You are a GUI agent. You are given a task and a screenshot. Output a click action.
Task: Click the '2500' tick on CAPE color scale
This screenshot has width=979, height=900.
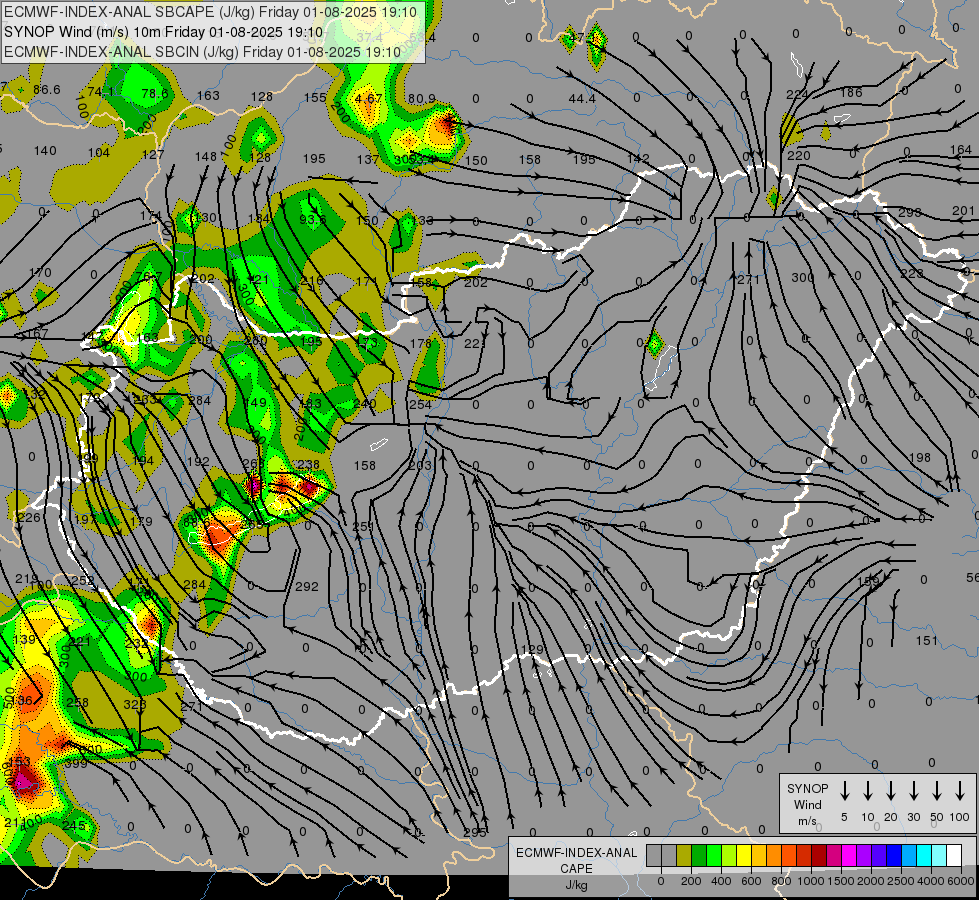click(x=900, y=881)
